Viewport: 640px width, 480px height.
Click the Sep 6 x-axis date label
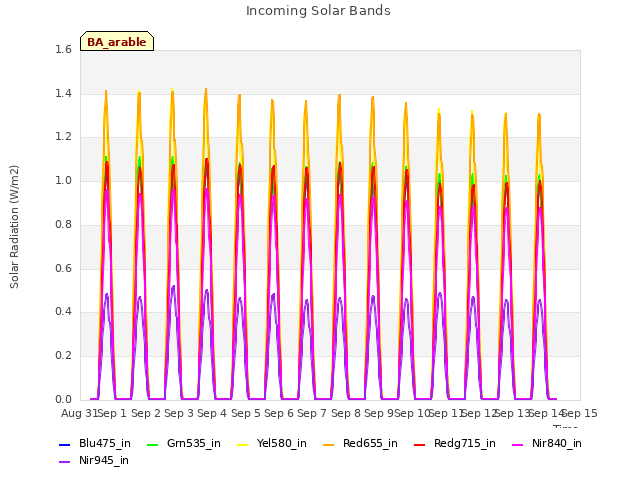pyautogui.click(x=279, y=413)
